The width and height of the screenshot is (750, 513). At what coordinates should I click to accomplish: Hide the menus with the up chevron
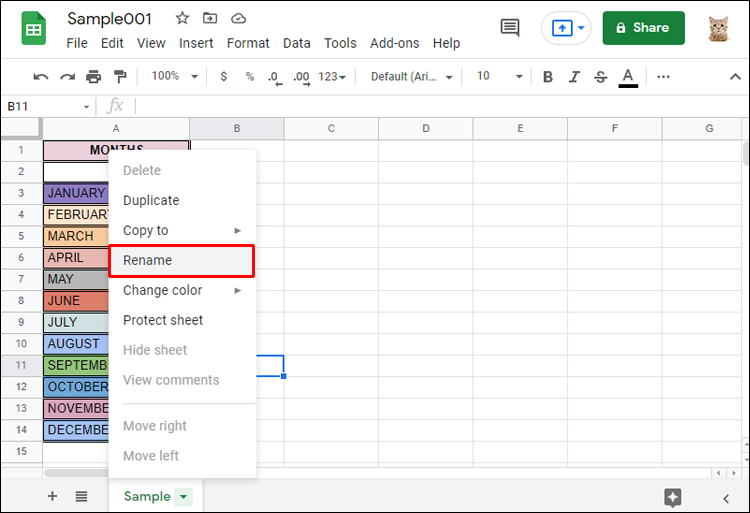click(x=735, y=76)
